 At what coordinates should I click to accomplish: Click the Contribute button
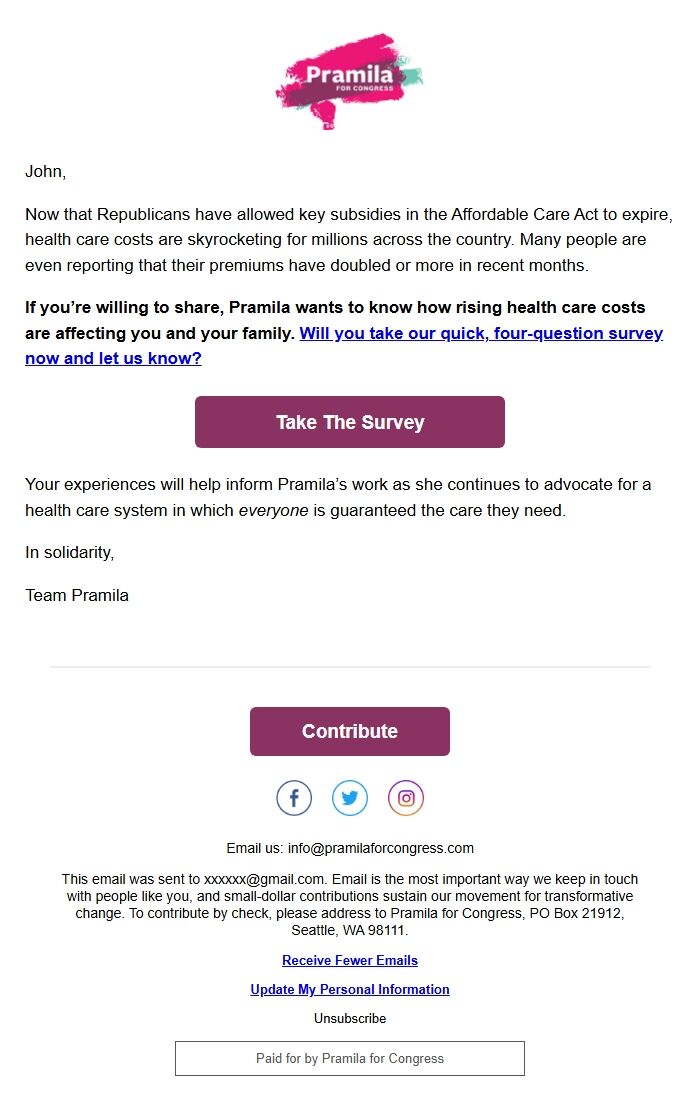(349, 731)
